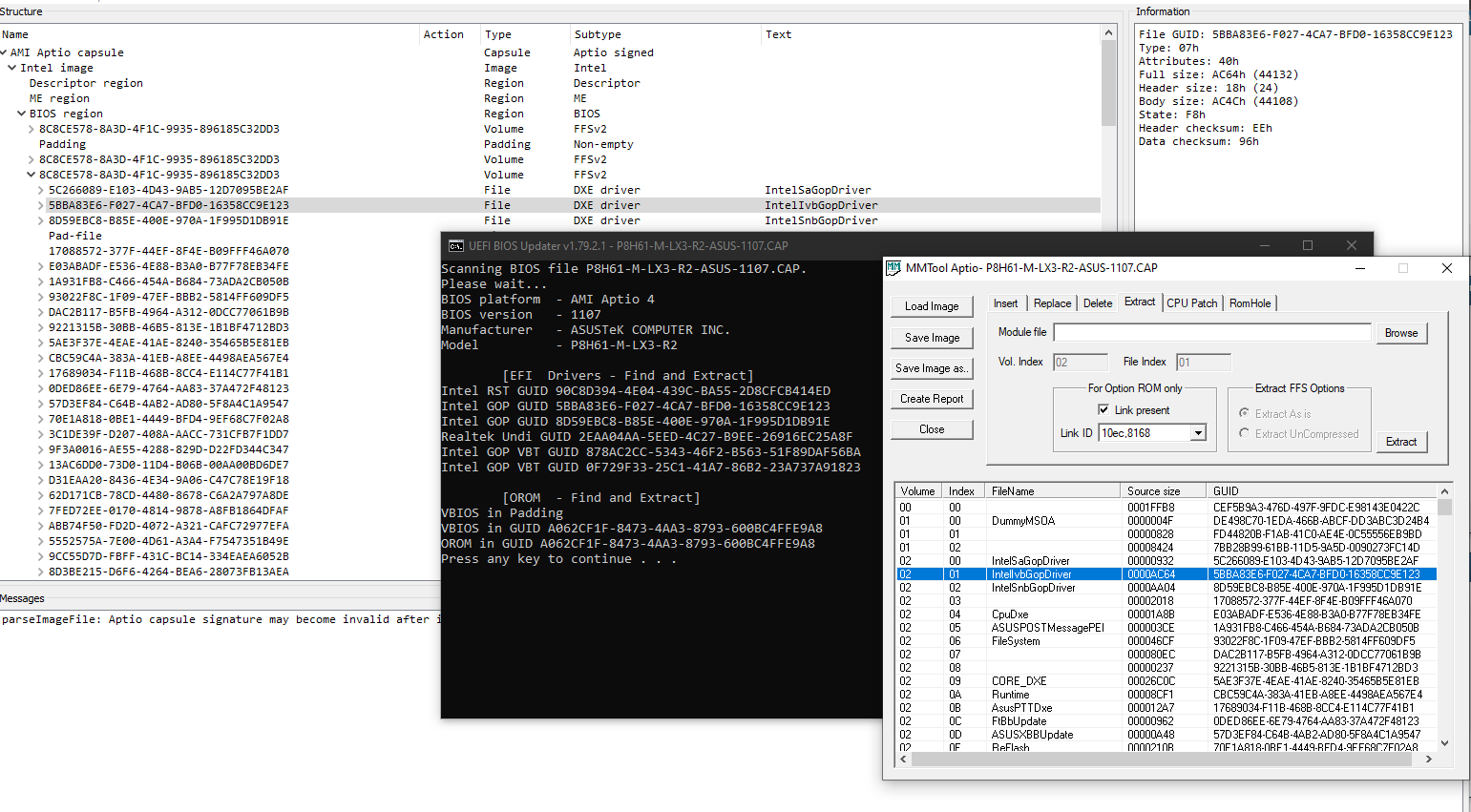Collapse the AMI Aptio capsule tree node
The width and height of the screenshot is (1471, 812).
click(x=4, y=52)
